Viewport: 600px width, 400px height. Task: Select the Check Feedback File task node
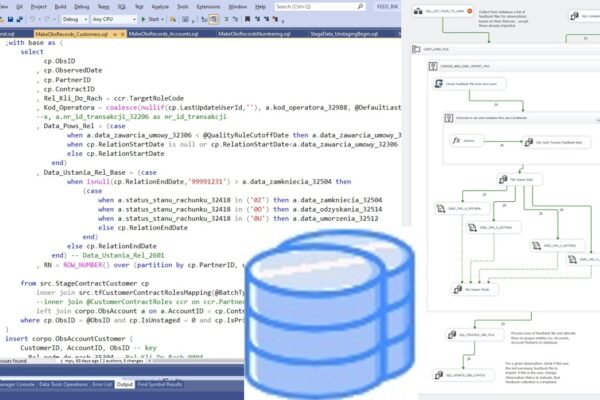click(469, 83)
